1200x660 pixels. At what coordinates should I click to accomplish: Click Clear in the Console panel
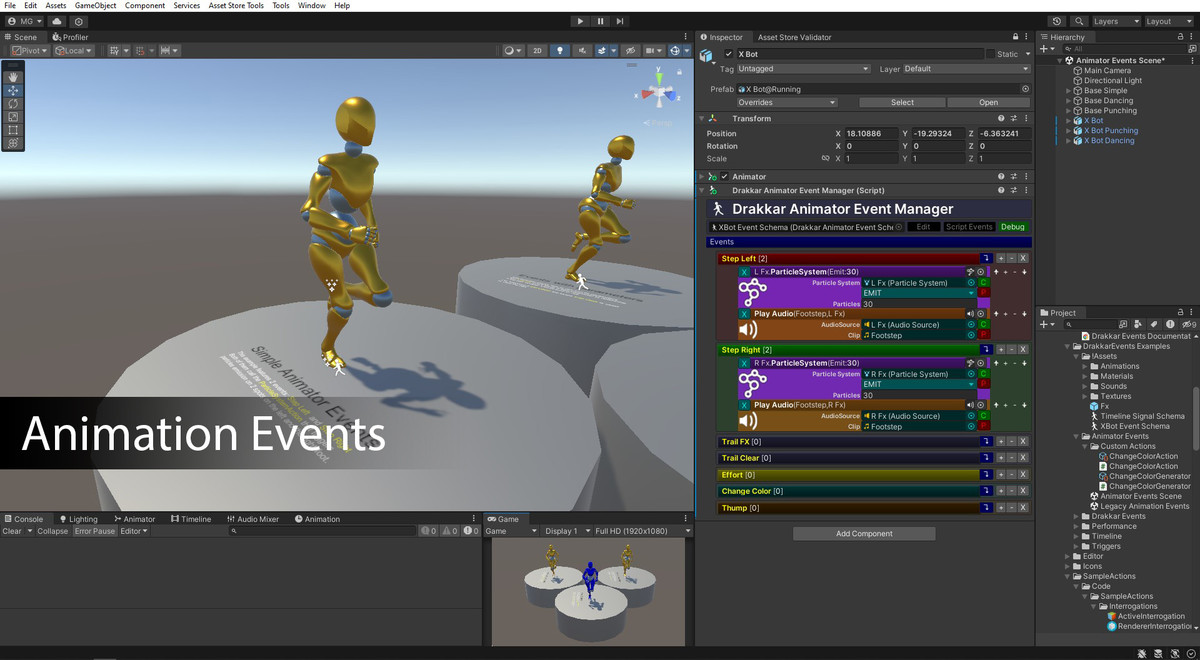[x=12, y=531]
